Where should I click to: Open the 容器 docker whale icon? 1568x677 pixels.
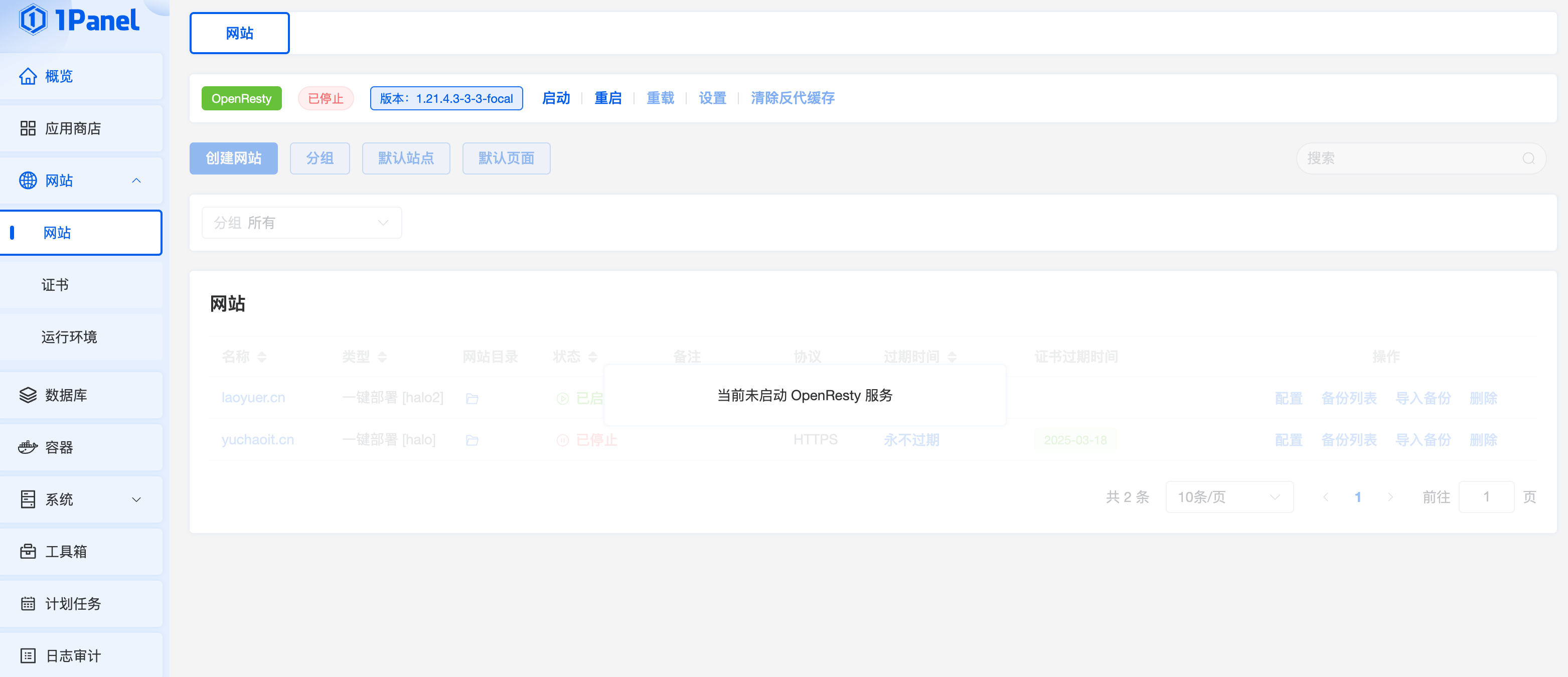point(28,447)
